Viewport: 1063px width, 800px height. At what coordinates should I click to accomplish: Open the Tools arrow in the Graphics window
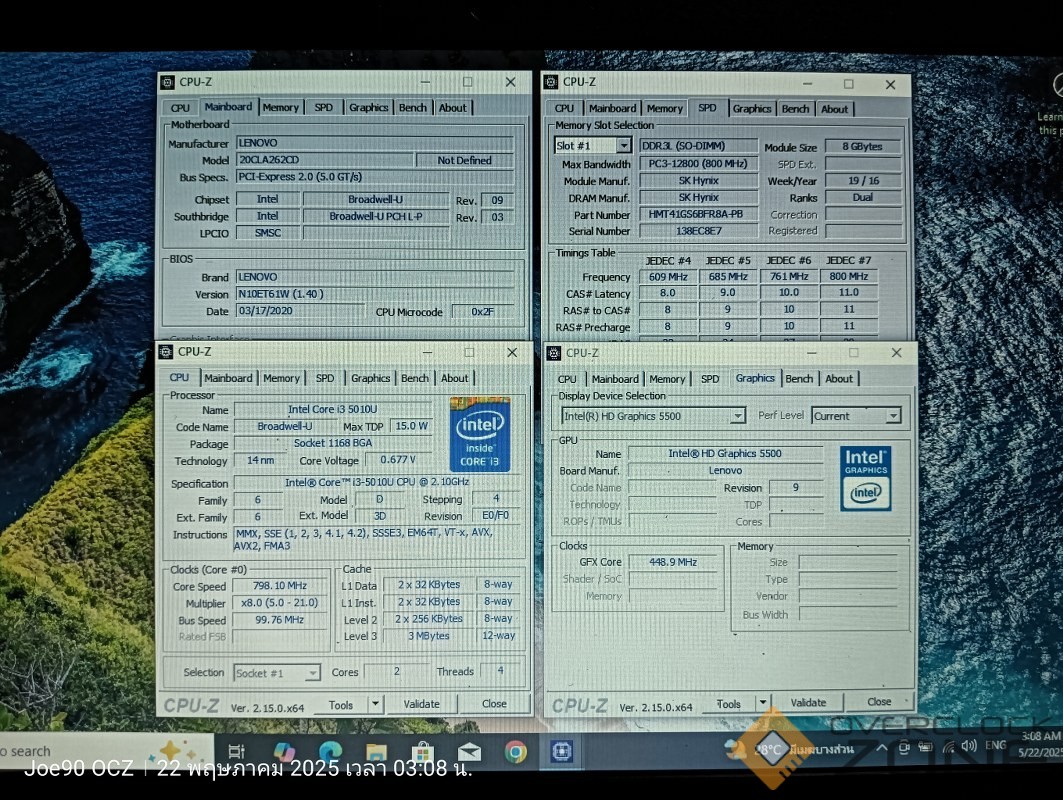pos(763,702)
